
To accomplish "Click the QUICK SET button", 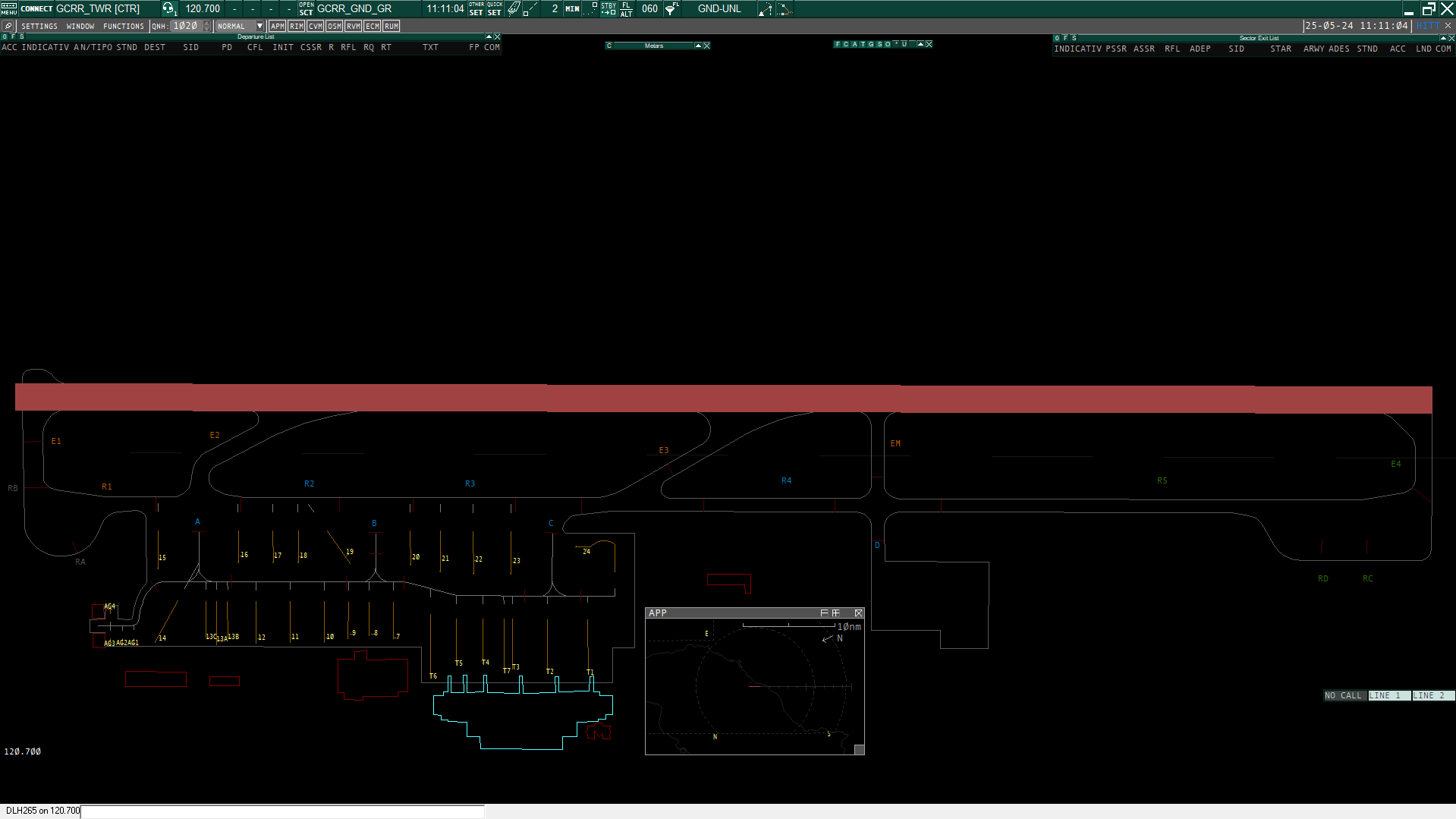I will [495, 8].
